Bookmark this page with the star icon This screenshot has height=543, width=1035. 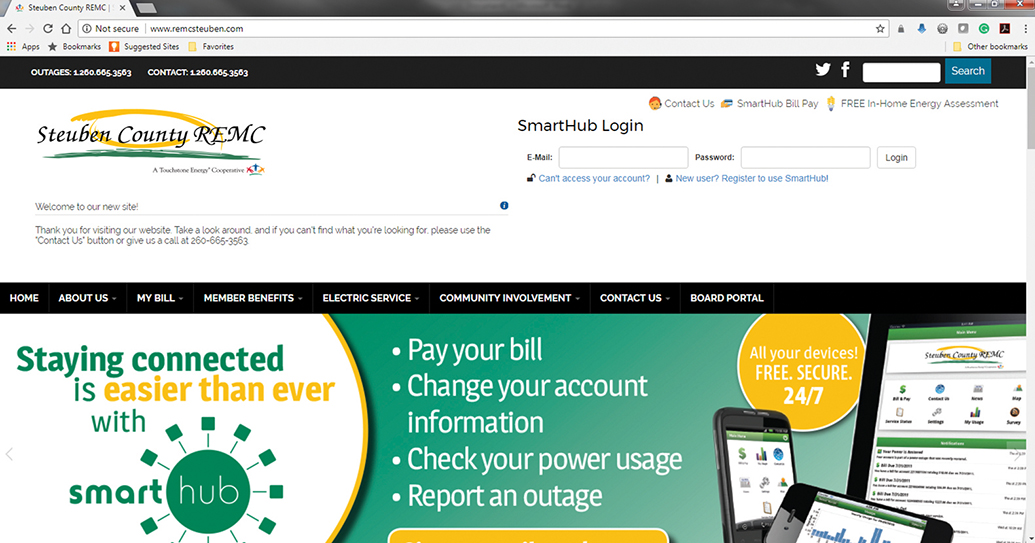coord(880,29)
